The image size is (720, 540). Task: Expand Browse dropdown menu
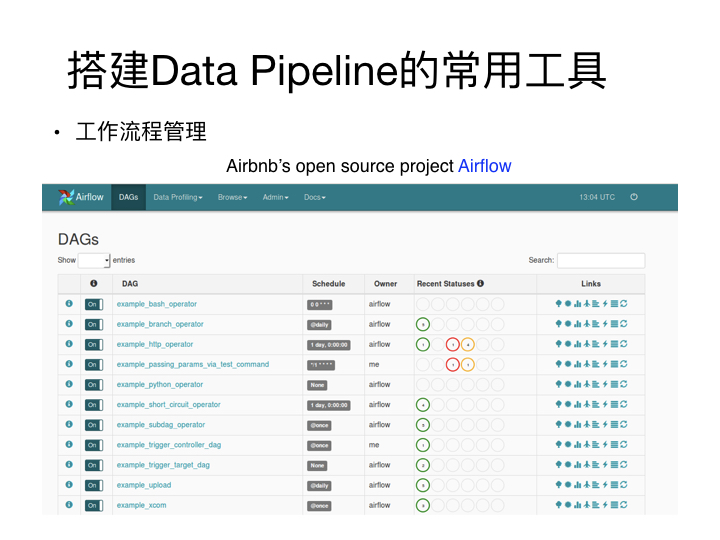click(x=232, y=197)
